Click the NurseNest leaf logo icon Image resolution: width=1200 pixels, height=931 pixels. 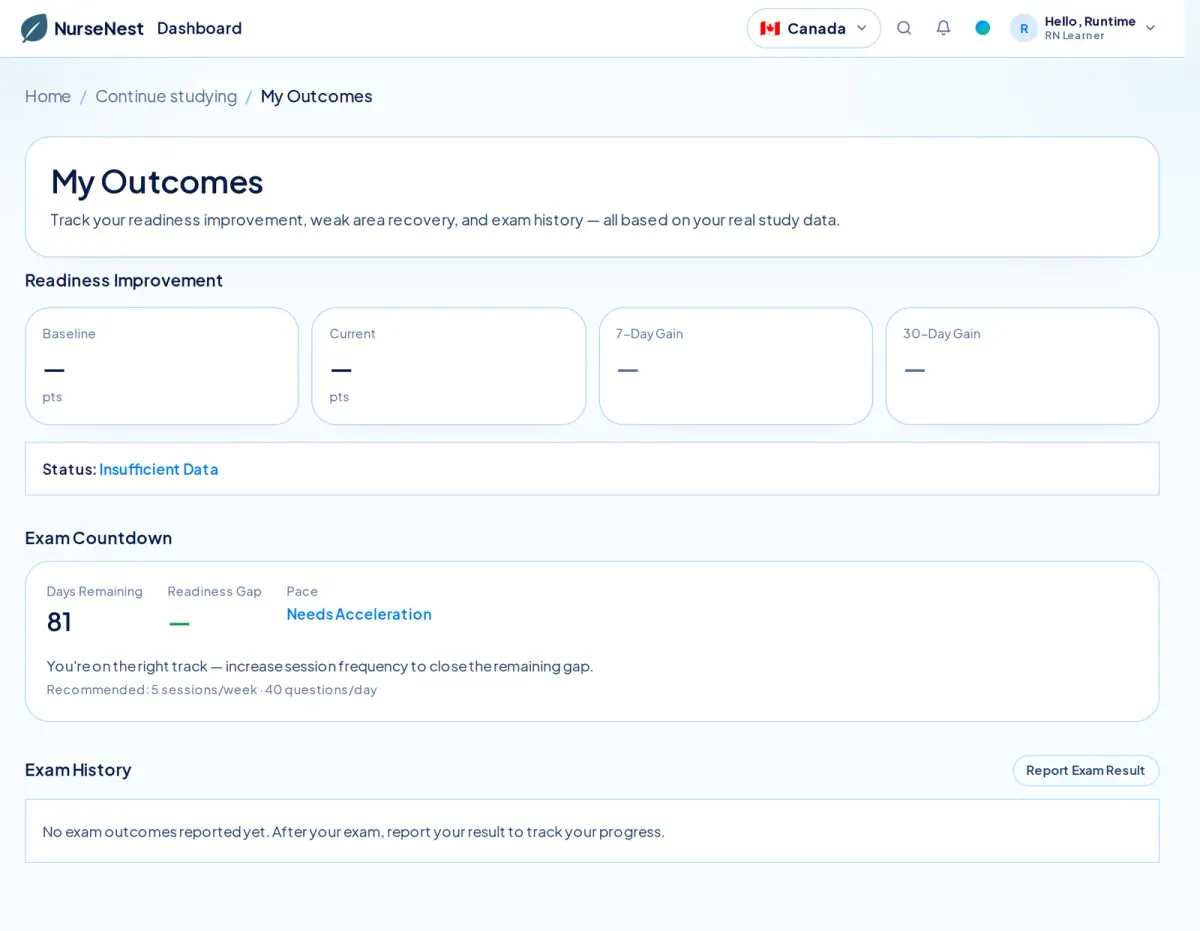[x=34, y=28]
